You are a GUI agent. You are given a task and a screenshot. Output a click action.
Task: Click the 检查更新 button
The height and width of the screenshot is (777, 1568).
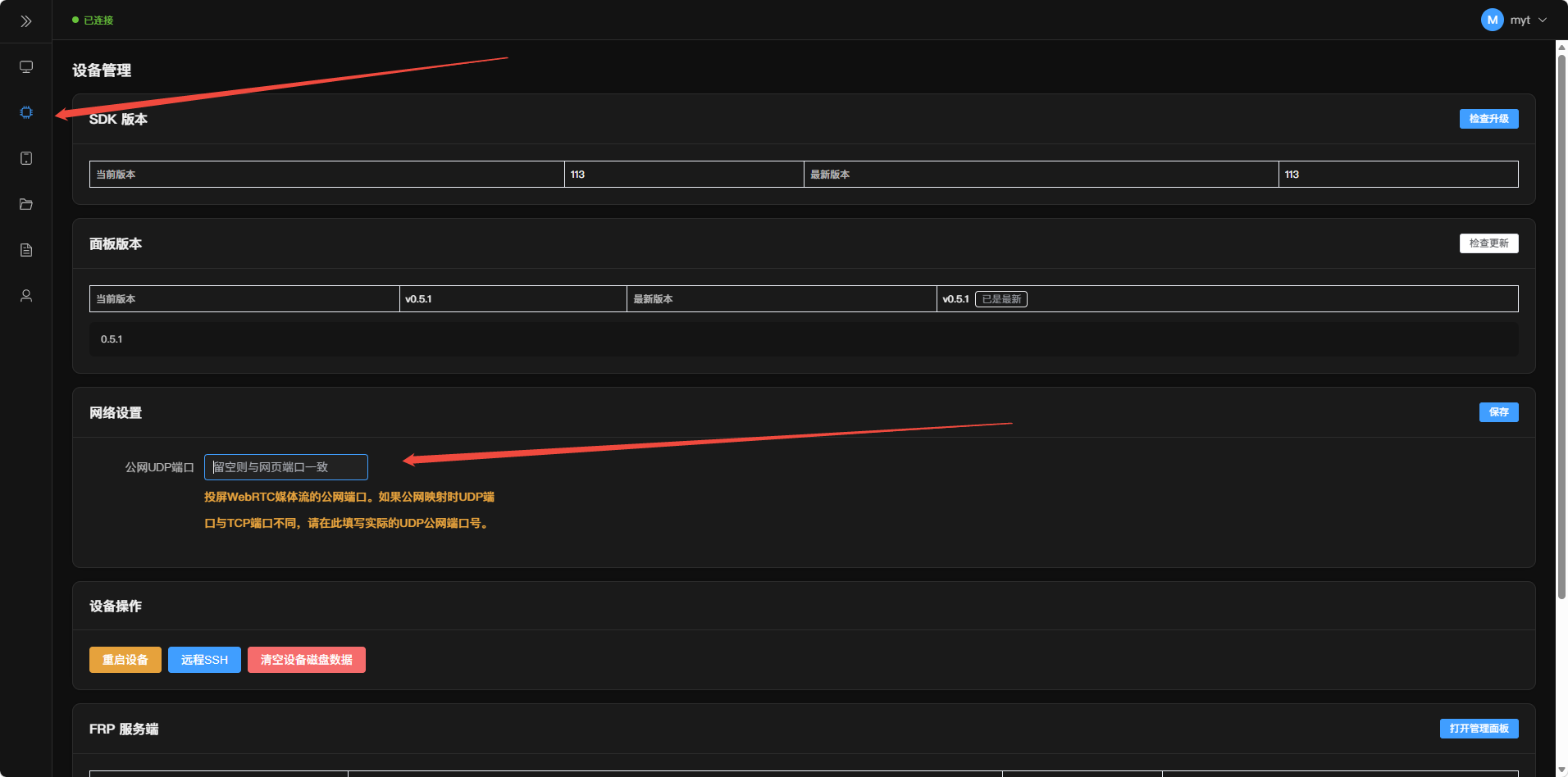[x=1488, y=243]
